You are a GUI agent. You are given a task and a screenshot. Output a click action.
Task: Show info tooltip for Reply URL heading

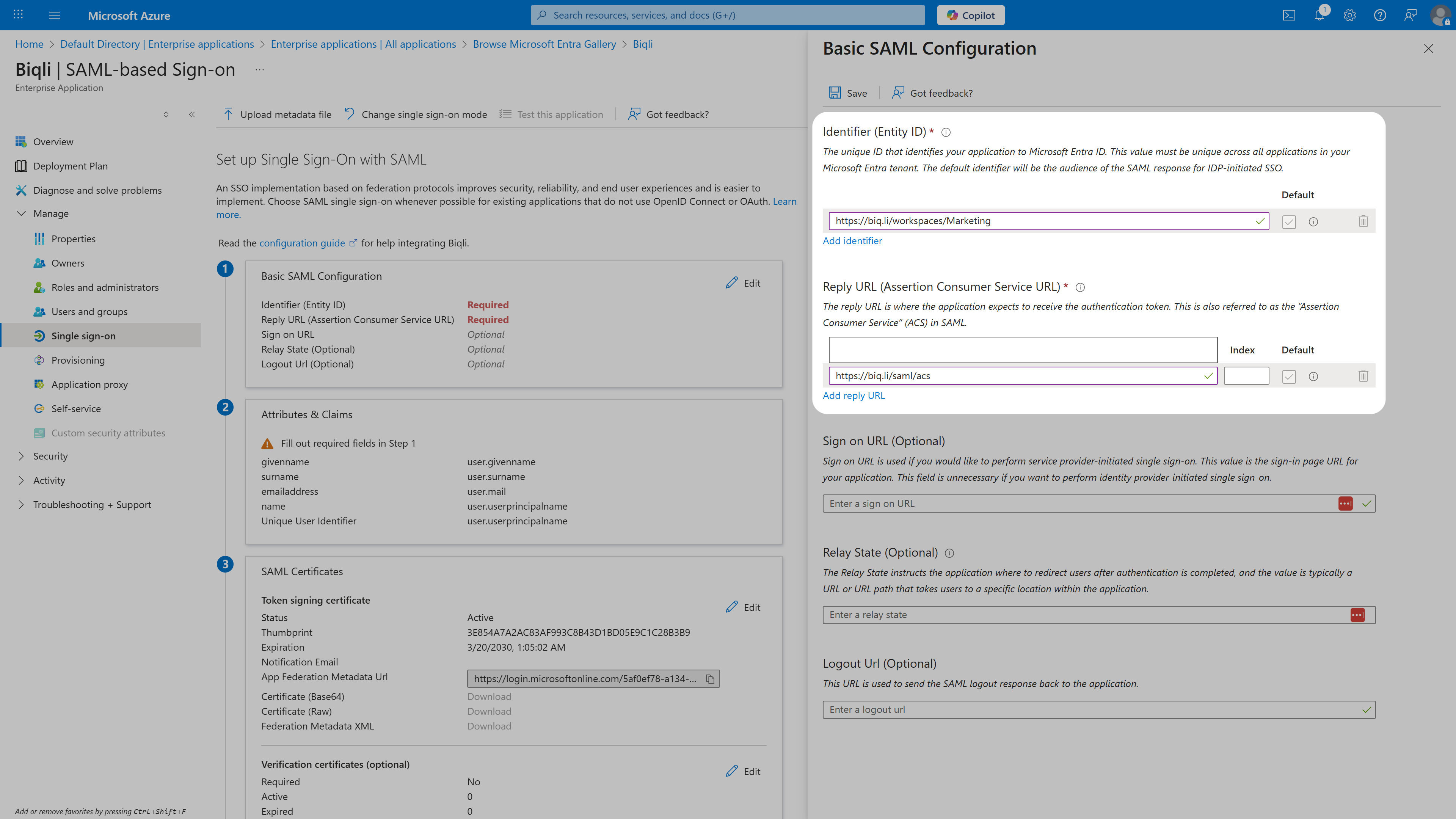[1079, 287]
